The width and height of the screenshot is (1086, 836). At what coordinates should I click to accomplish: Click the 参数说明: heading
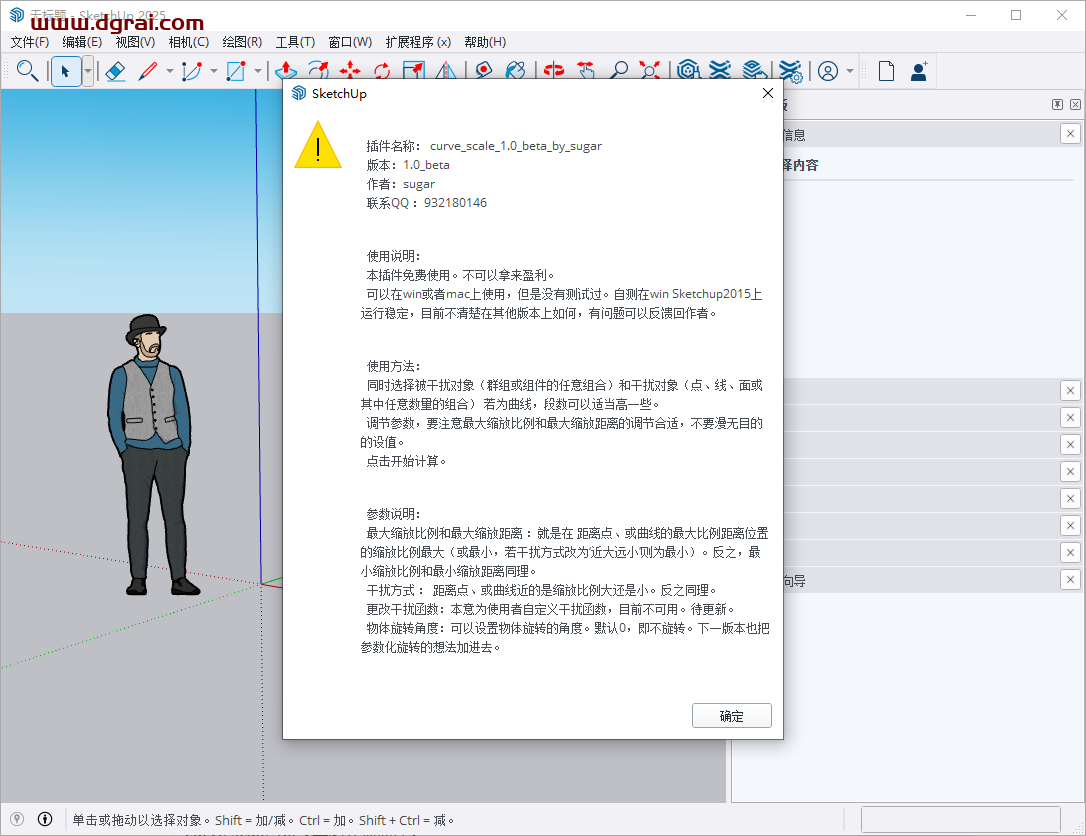click(393, 515)
